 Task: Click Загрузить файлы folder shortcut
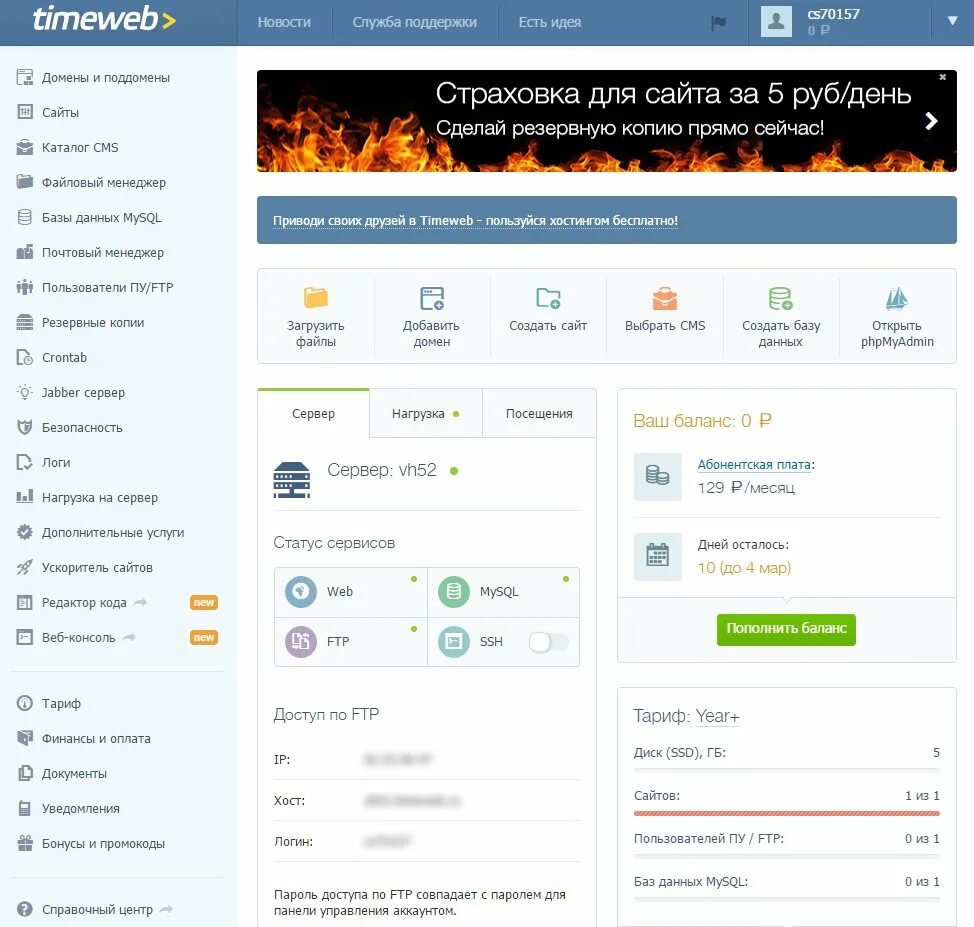(316, 298)
